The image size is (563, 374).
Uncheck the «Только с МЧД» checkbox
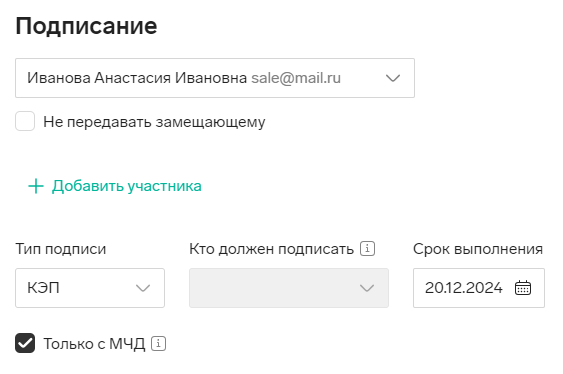[x=25, y=343]
